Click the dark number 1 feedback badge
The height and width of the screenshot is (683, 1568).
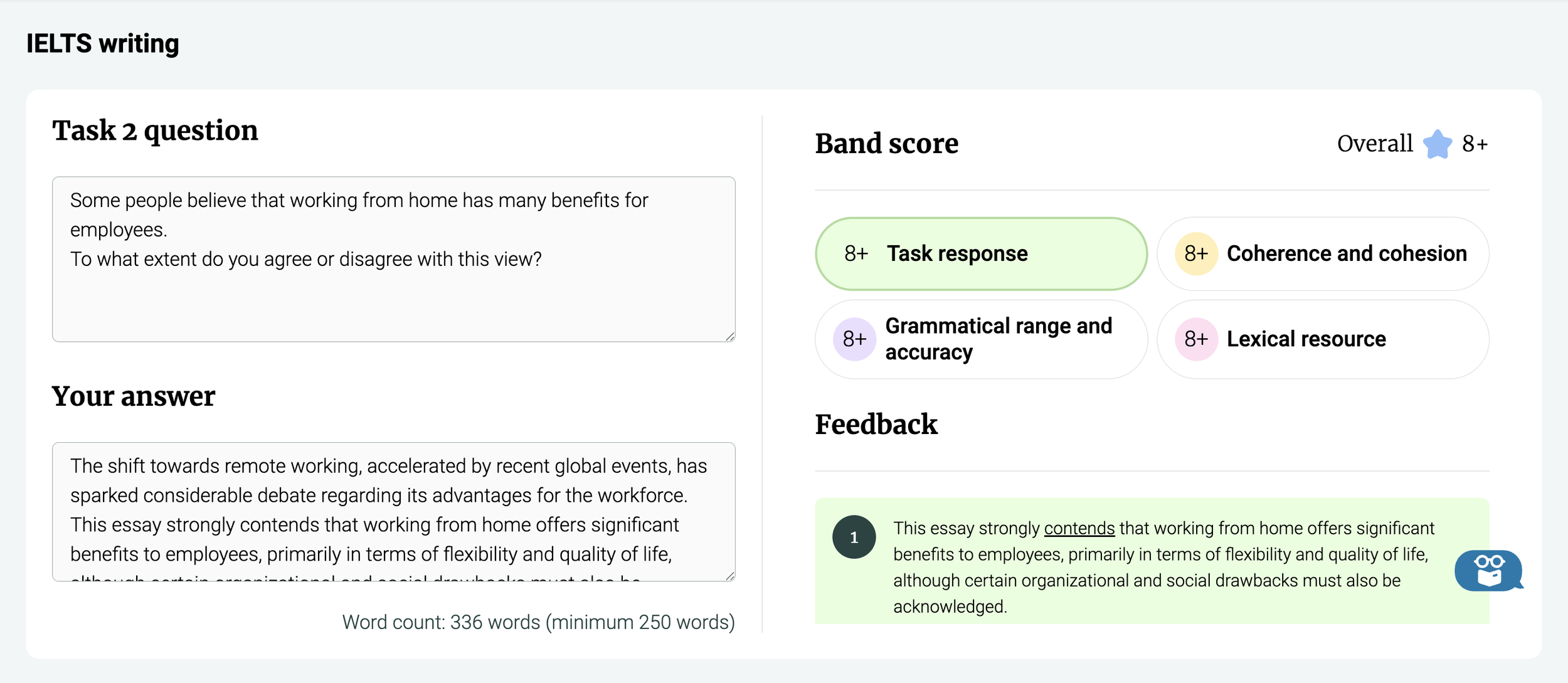pos(854,537)
